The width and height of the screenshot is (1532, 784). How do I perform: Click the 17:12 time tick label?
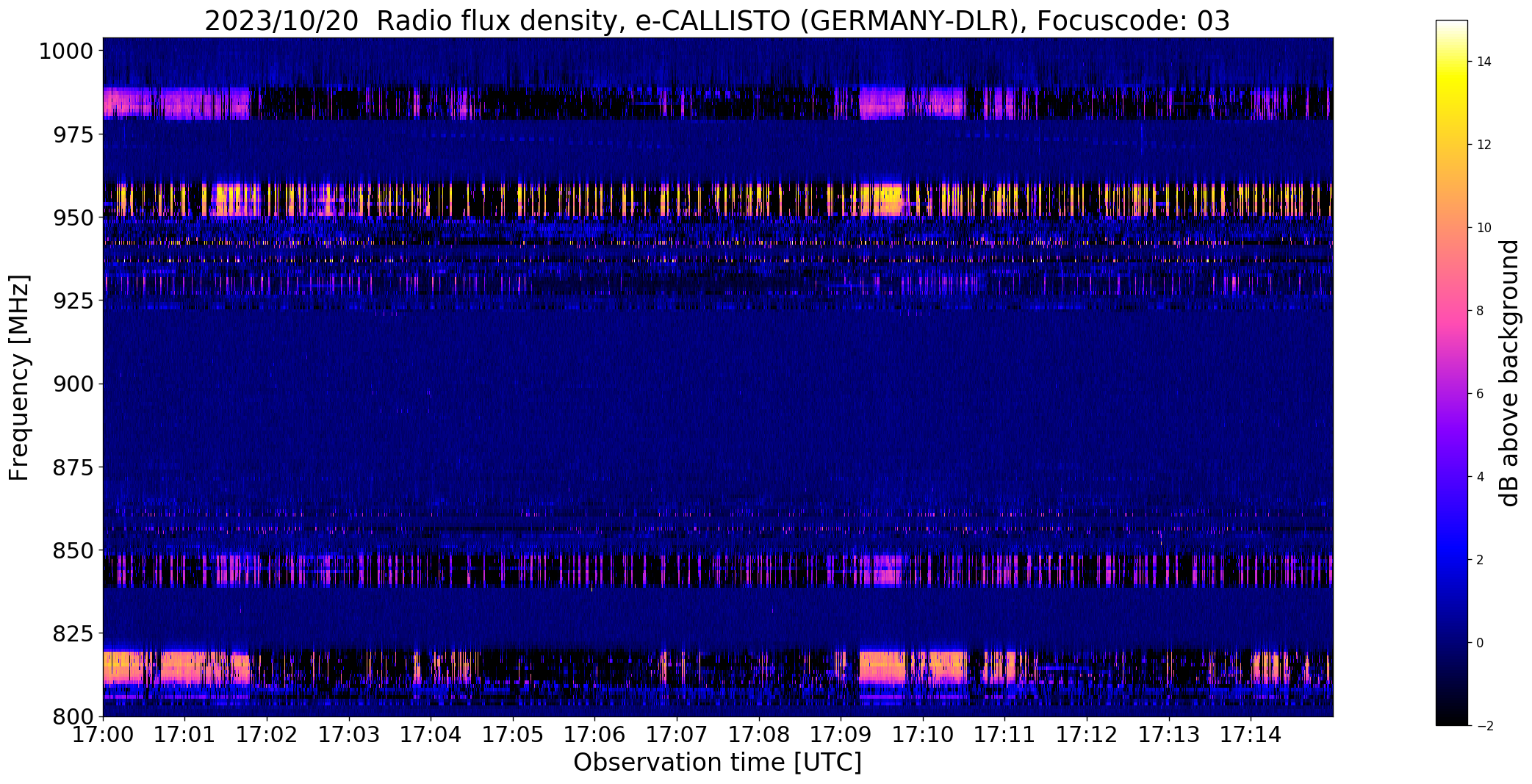(x=1087, y=735)
